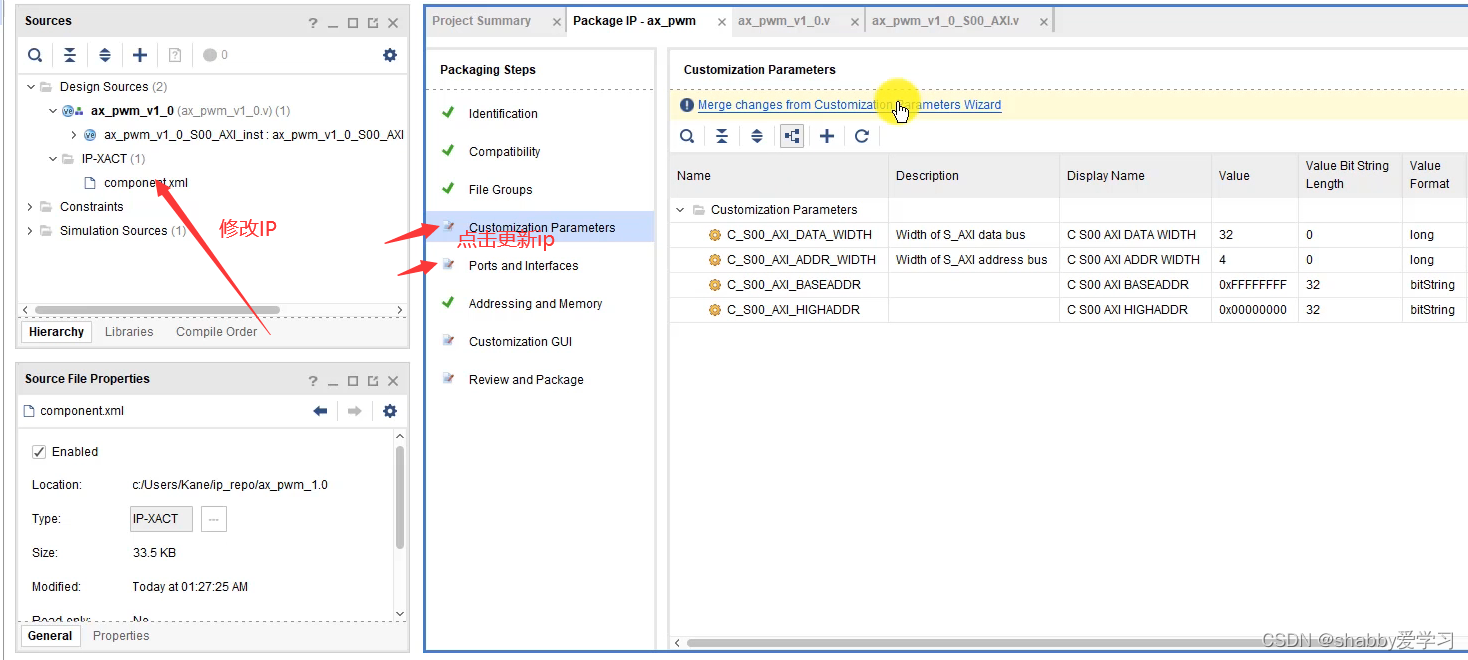Go forward with the Source File Properties arrow
This screenshot has height=660, width=1468.
pos(354,411)
